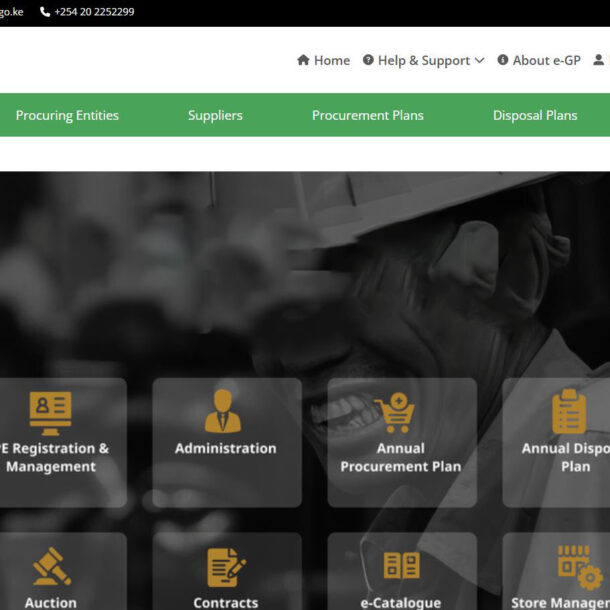Click the user profile icon in the header
This screenshot has height=610, width=610.
pyautogui.click(x=598, y=60)
